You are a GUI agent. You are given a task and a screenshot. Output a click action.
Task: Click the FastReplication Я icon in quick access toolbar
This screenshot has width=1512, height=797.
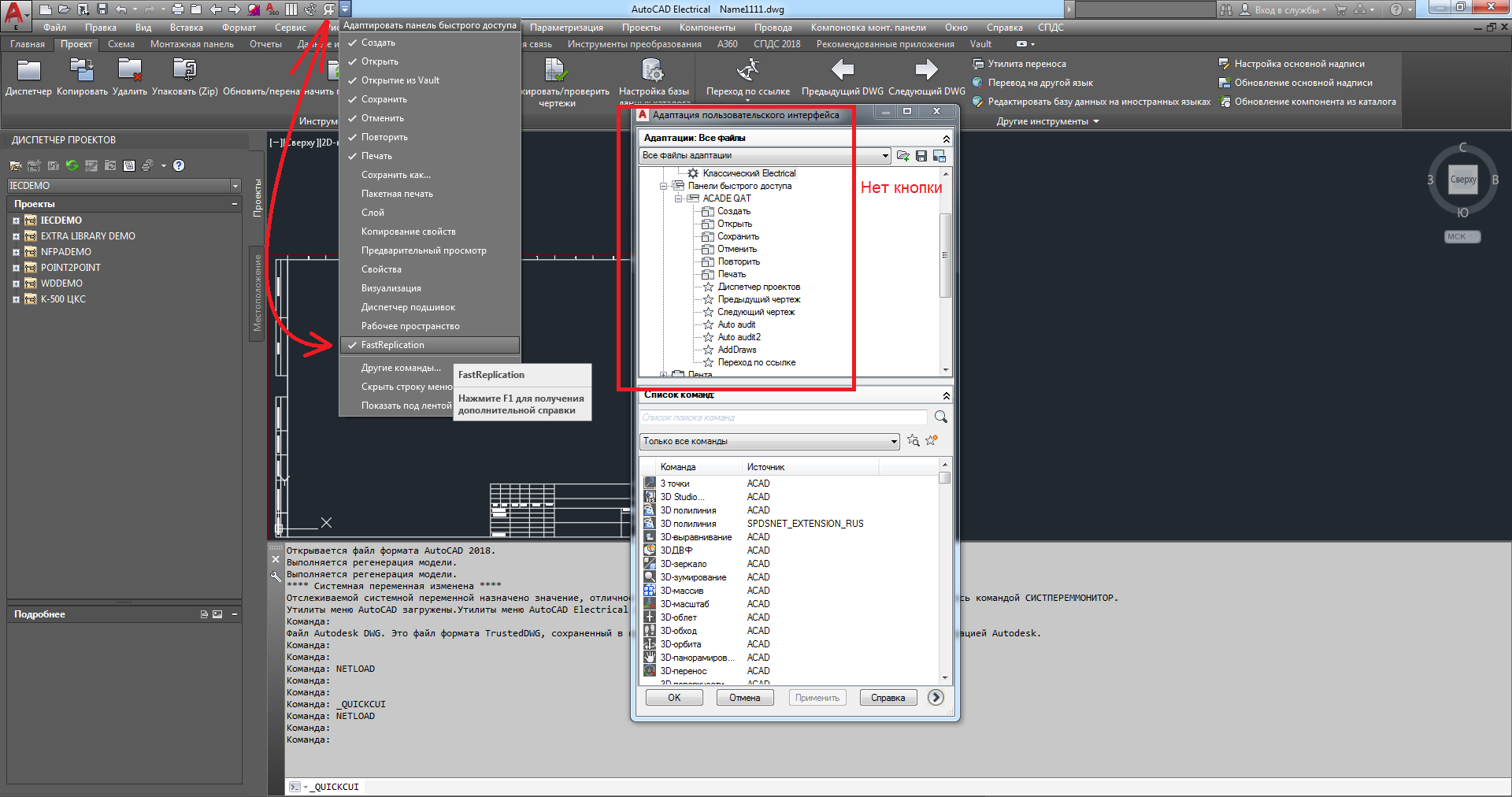point(329,9)
